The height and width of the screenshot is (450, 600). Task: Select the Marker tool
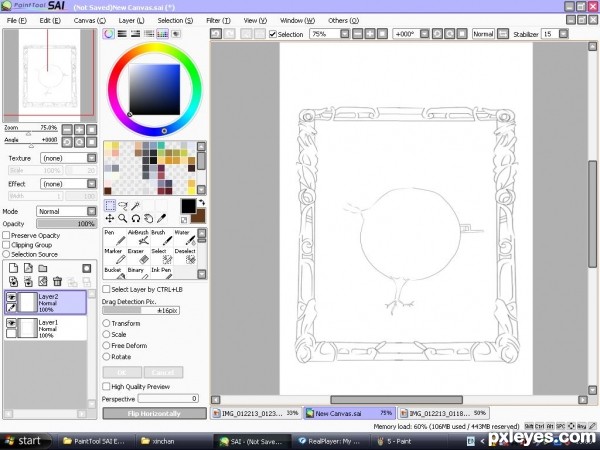[x=115, y=256]
